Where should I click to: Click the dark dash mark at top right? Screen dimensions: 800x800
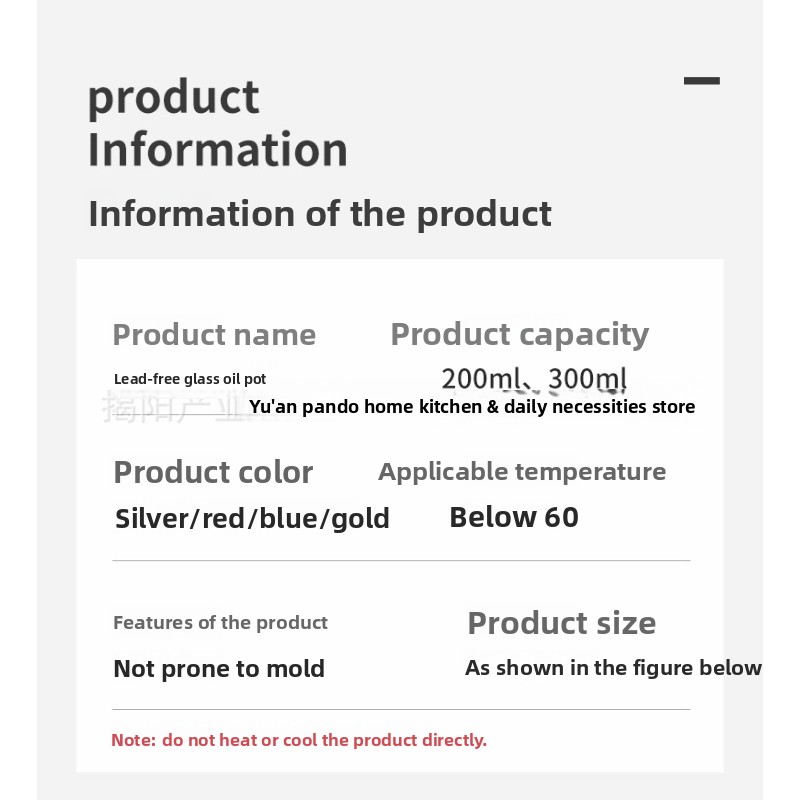click(x=702, y=81)
